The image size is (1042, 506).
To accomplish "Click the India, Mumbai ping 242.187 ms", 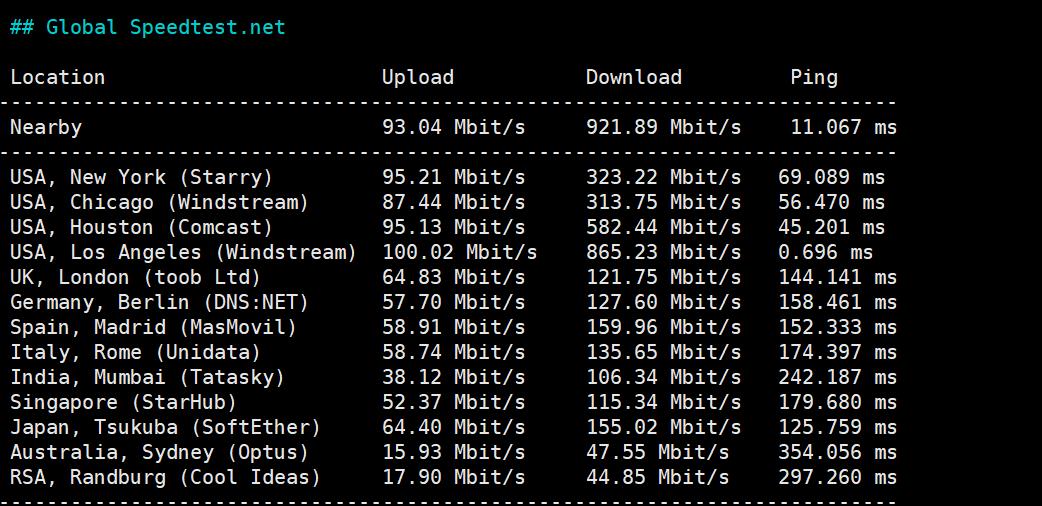I will pyautogui.click(x=837, y=377).
